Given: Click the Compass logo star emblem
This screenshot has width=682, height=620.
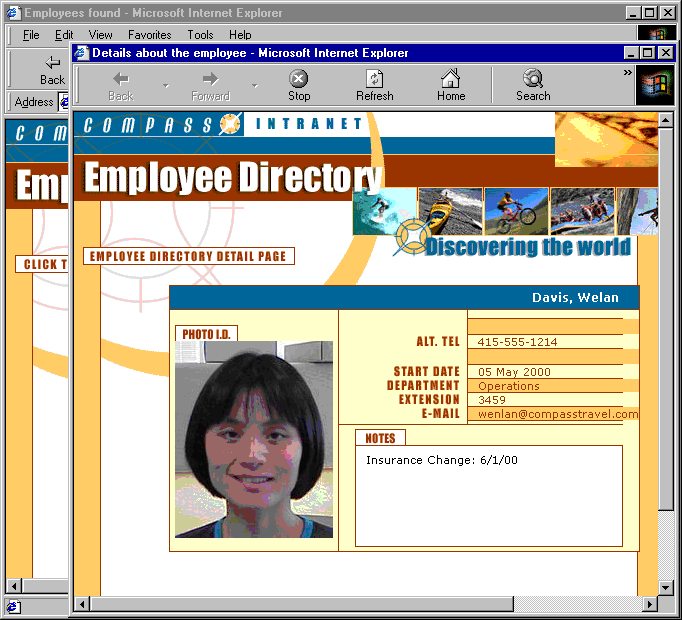Looking at the screenshot, I should point(231,124).
